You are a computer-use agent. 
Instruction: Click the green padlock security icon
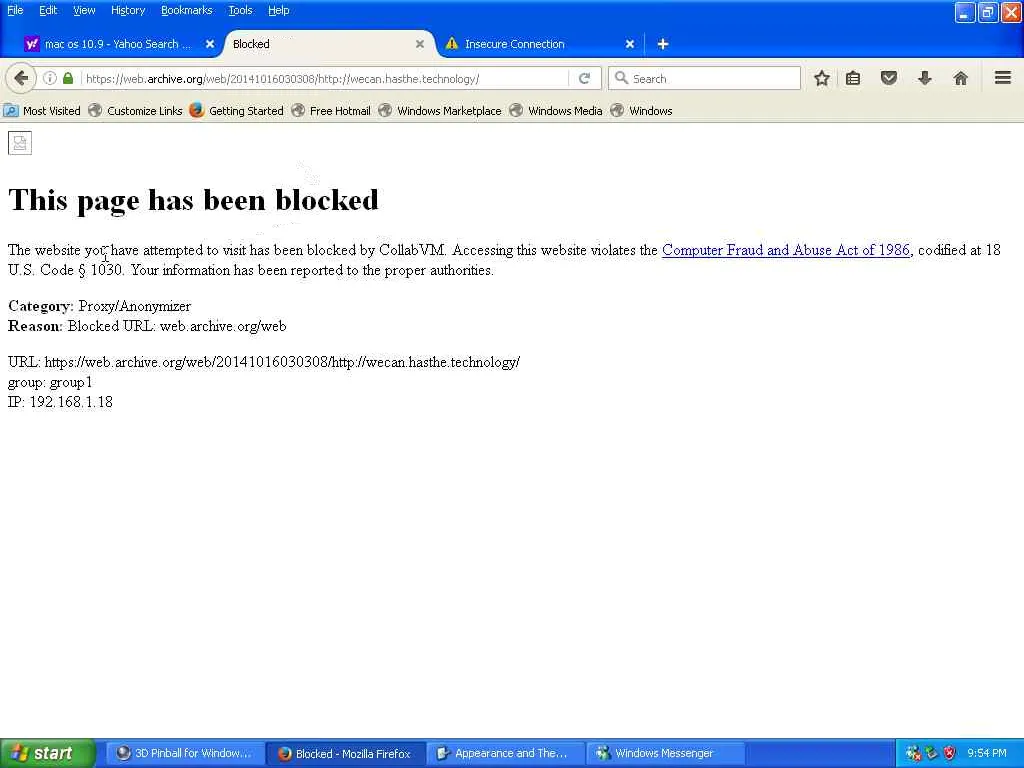point(68,78)
